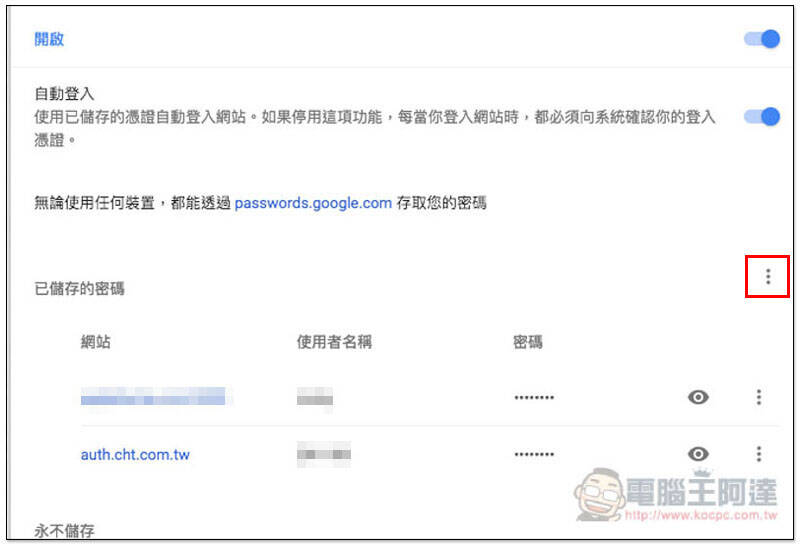
Task: Click the blurred username in first row
Action: pos(315,397)
